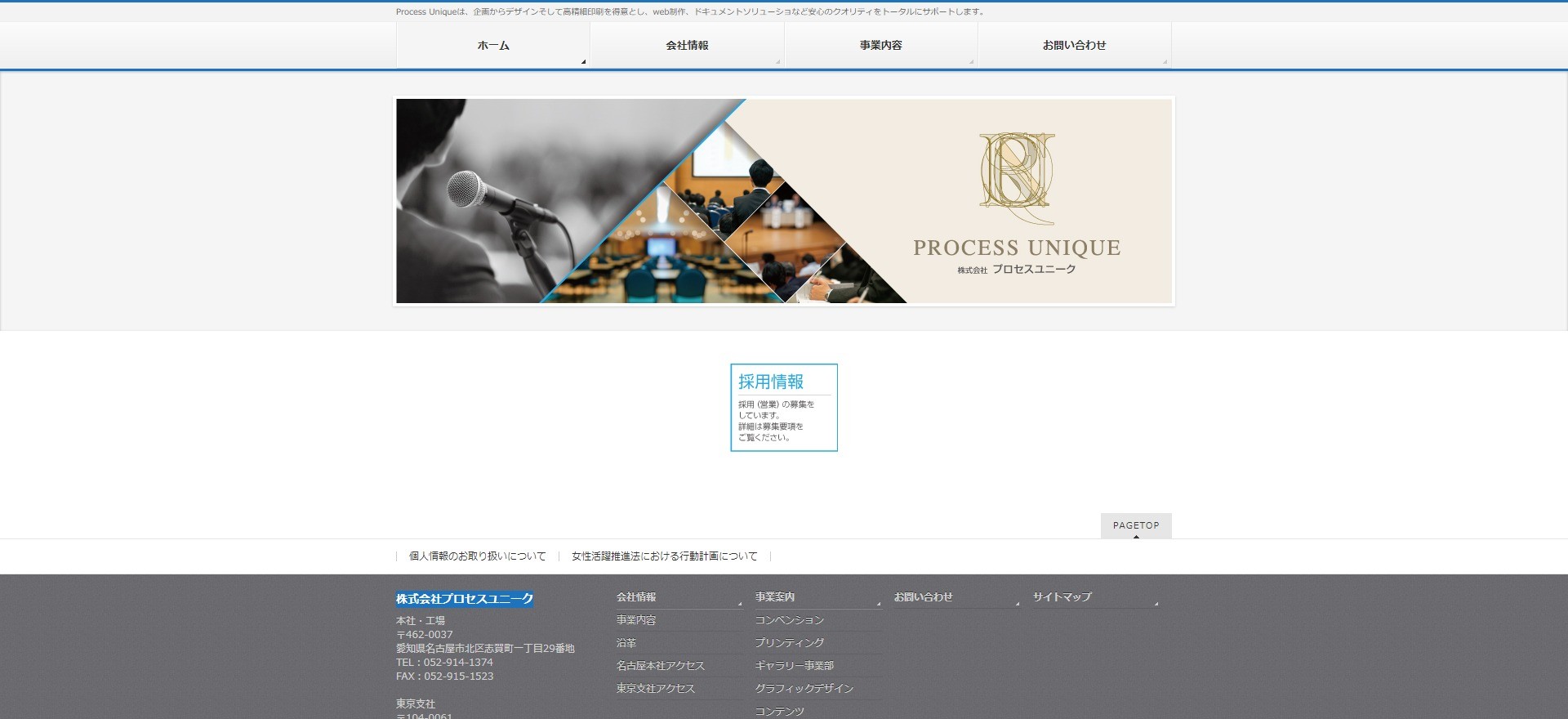Open お問い合わせ in the top navigation bar
Image resolution: width=1568 pixels, height=719 pixels.
pos(1074,46)
